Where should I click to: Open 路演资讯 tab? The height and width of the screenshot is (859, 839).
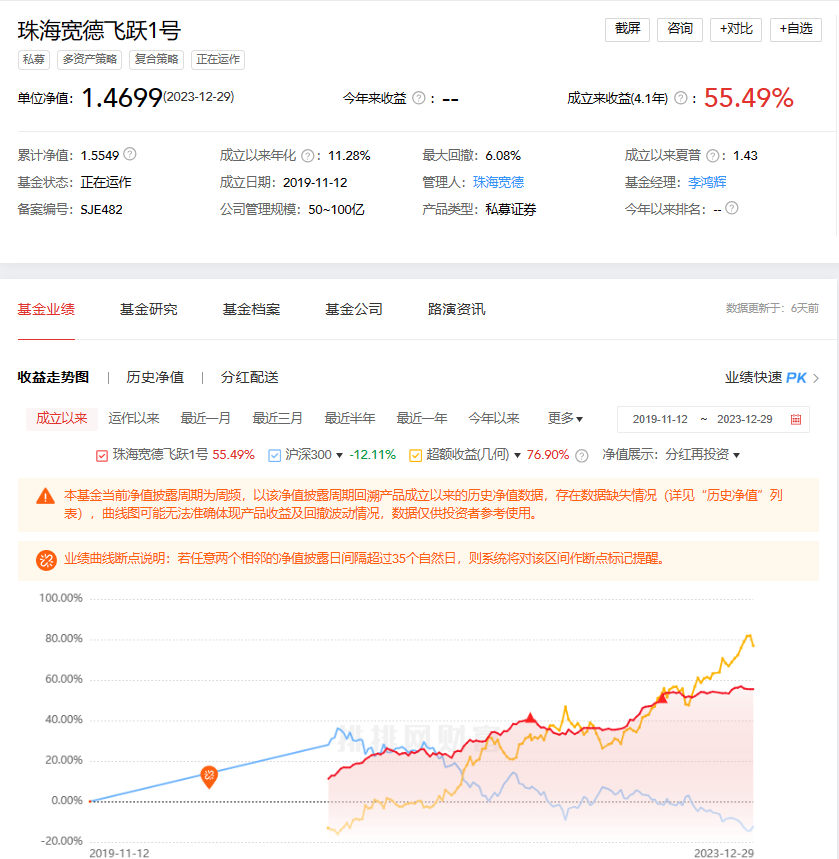point(456,310)
